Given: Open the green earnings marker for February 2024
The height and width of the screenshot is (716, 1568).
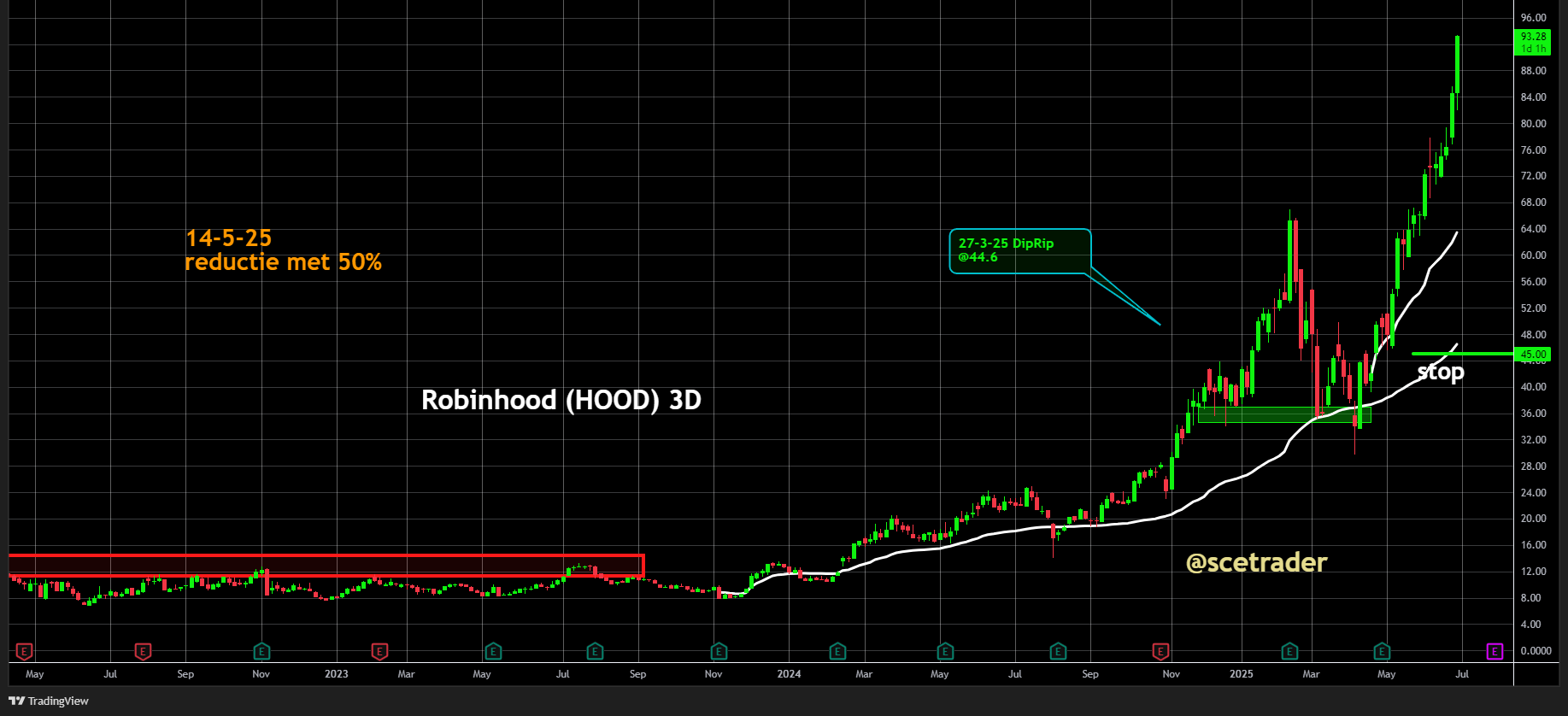Looking at the screenshot, I should click(x=837, y=652).
